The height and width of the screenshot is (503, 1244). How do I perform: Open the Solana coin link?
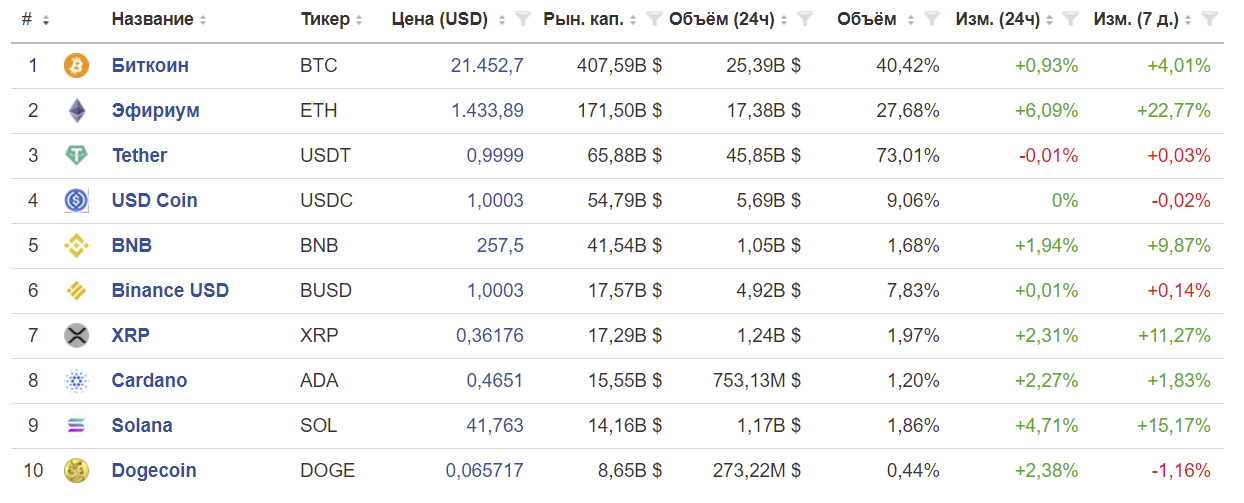click(142, 425)
